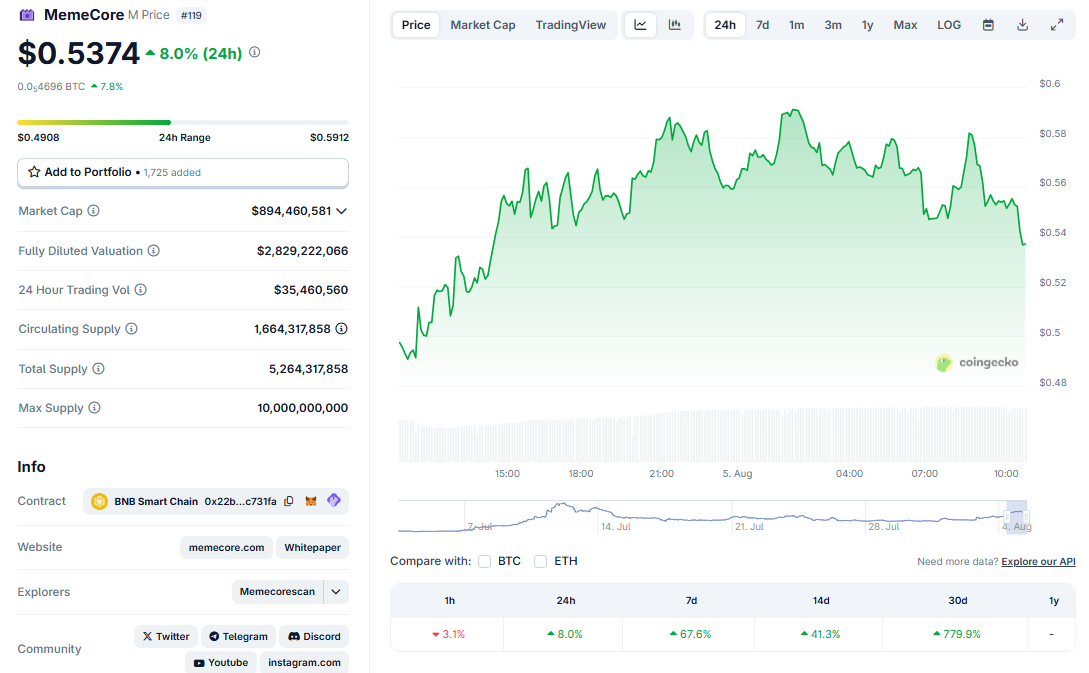Select the Max time range
The width and height of the screenshot is (1089, 673).
(905, 25)
